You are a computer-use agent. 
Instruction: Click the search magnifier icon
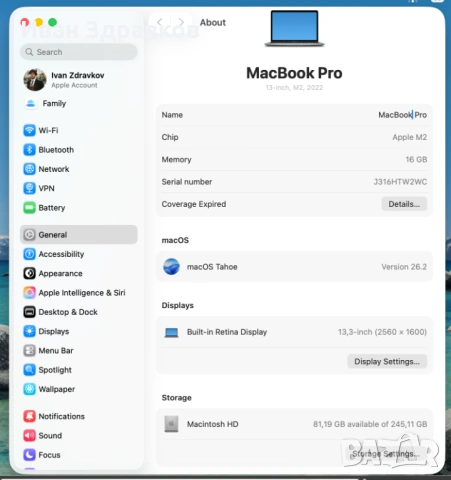tap(29, 52)
